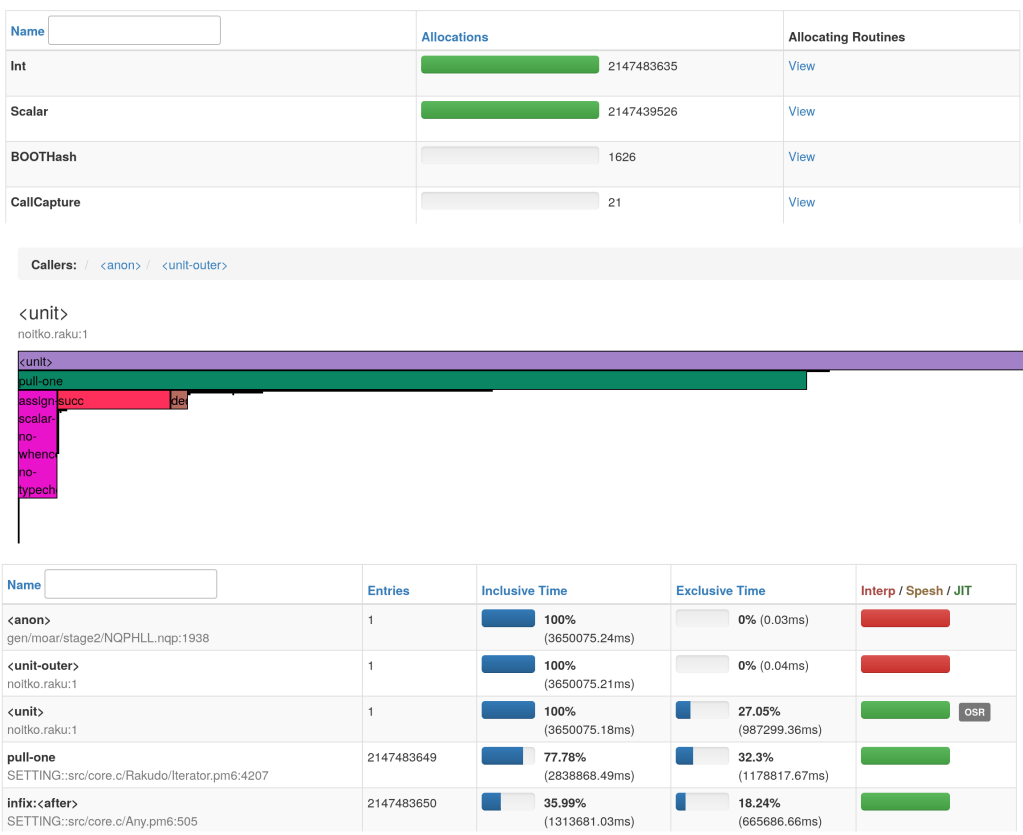Image resolution: width=1023 pixels, height=835 pixels.
Task: Select the magenta assign-scalar flame graph block
Action: tap(37, 446)
